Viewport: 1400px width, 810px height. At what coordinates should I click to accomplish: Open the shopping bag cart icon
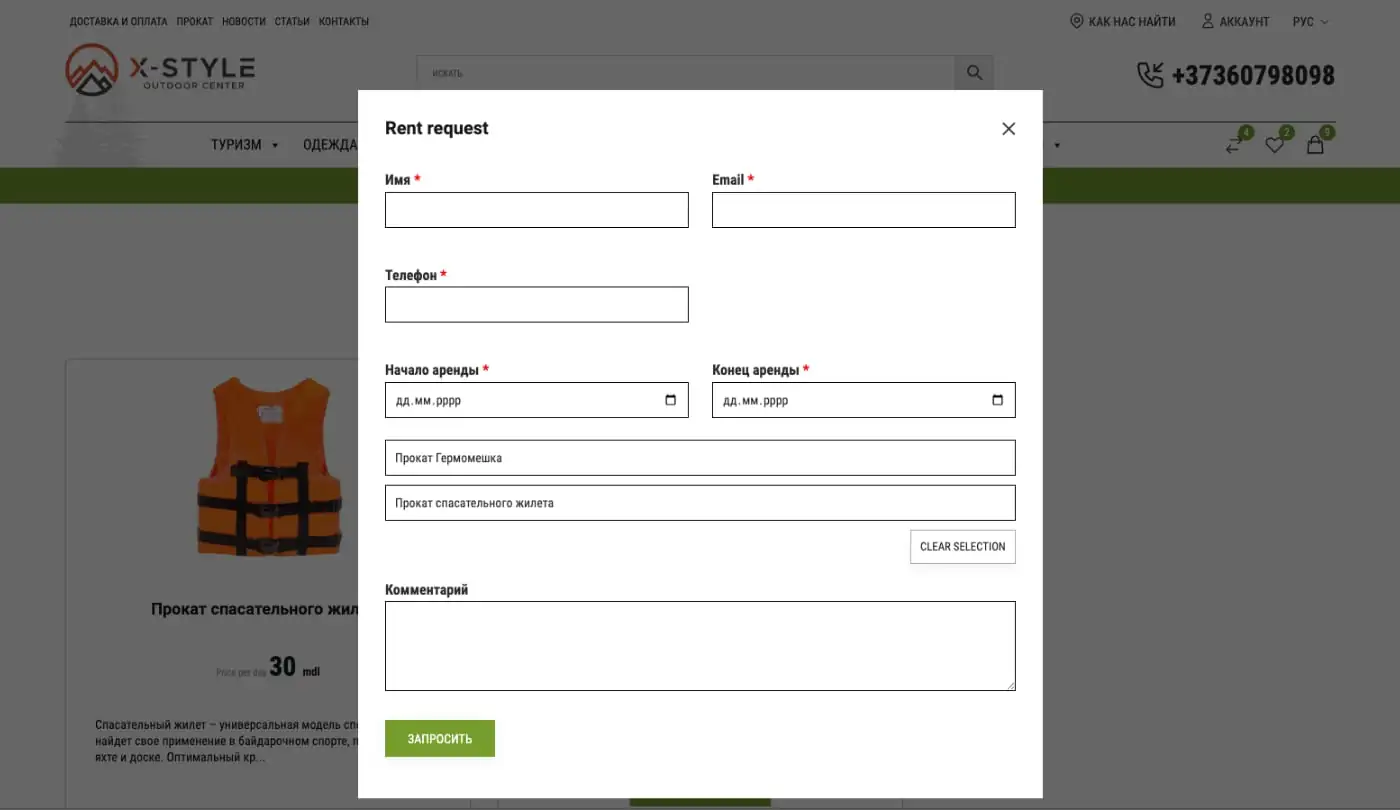click(1315, 145)
